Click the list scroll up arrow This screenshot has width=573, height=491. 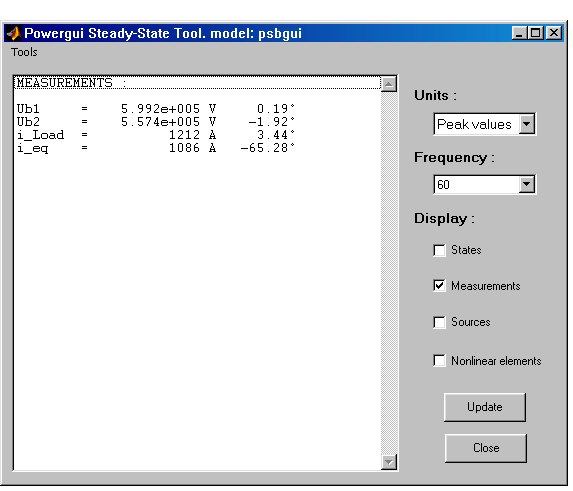[389, 84]
